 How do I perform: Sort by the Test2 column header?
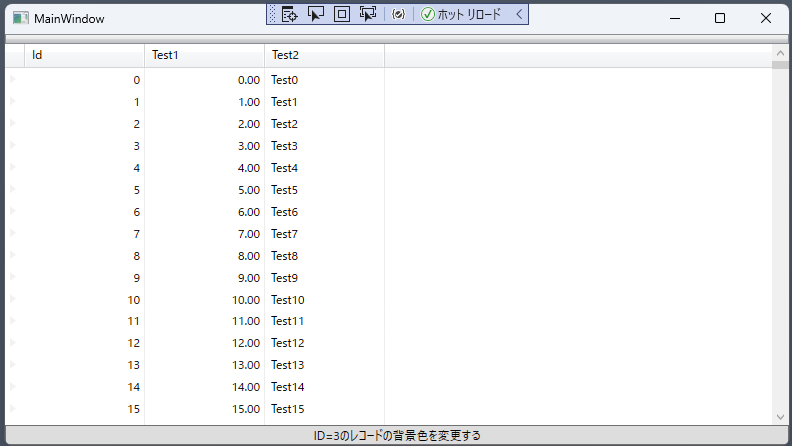324,55
